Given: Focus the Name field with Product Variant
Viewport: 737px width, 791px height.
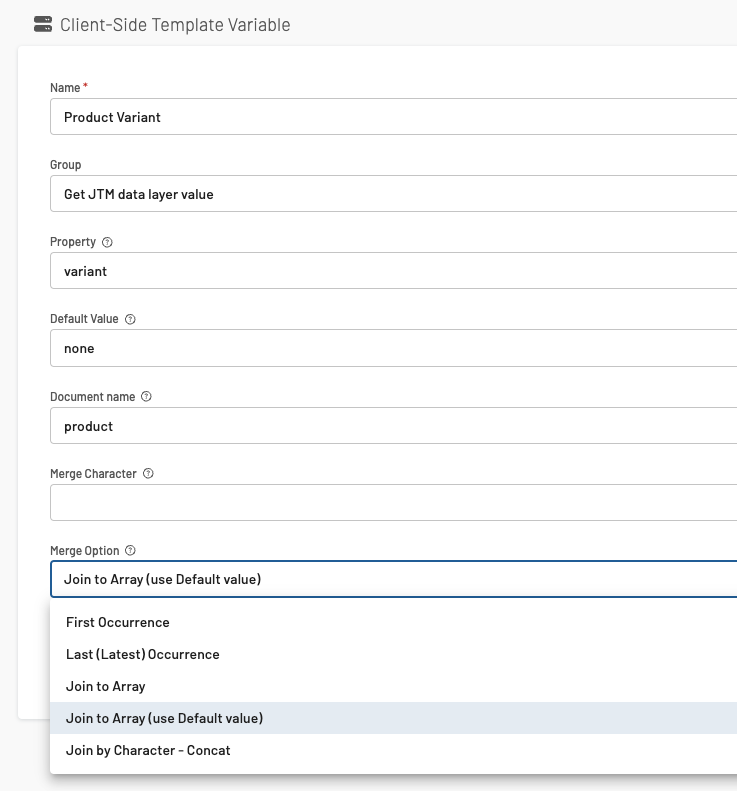Looking at the screenshot, I should pyautogui.click(x=393, y=117).
